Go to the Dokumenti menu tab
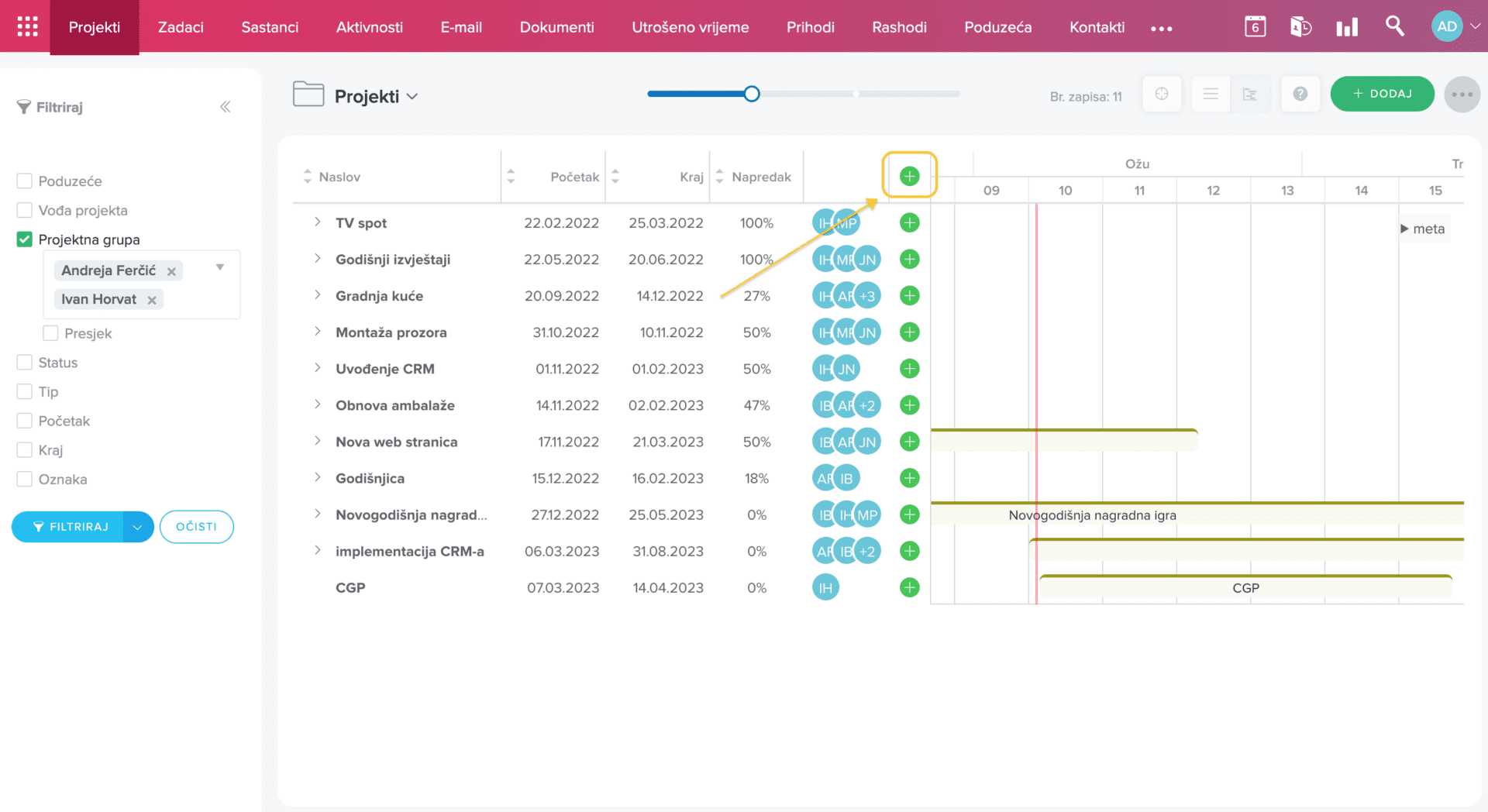The height and width of the screenshot is (812, 1488). (556, 27)
